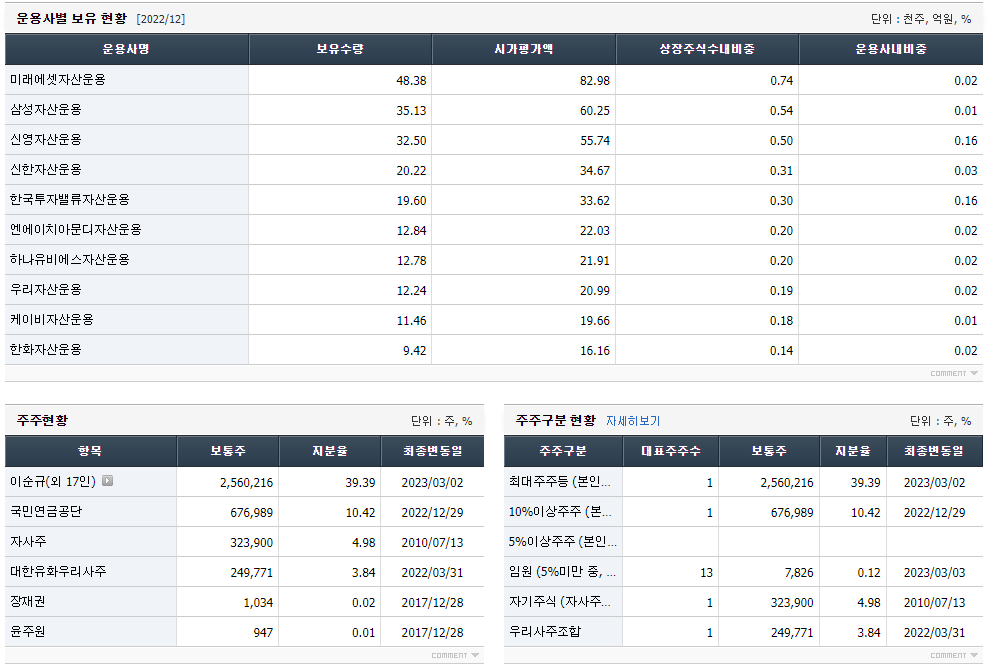The image size is (988, 671).
Task: Click 2023/03/03 date in 임원 row
Action: (x=934, y=573)
